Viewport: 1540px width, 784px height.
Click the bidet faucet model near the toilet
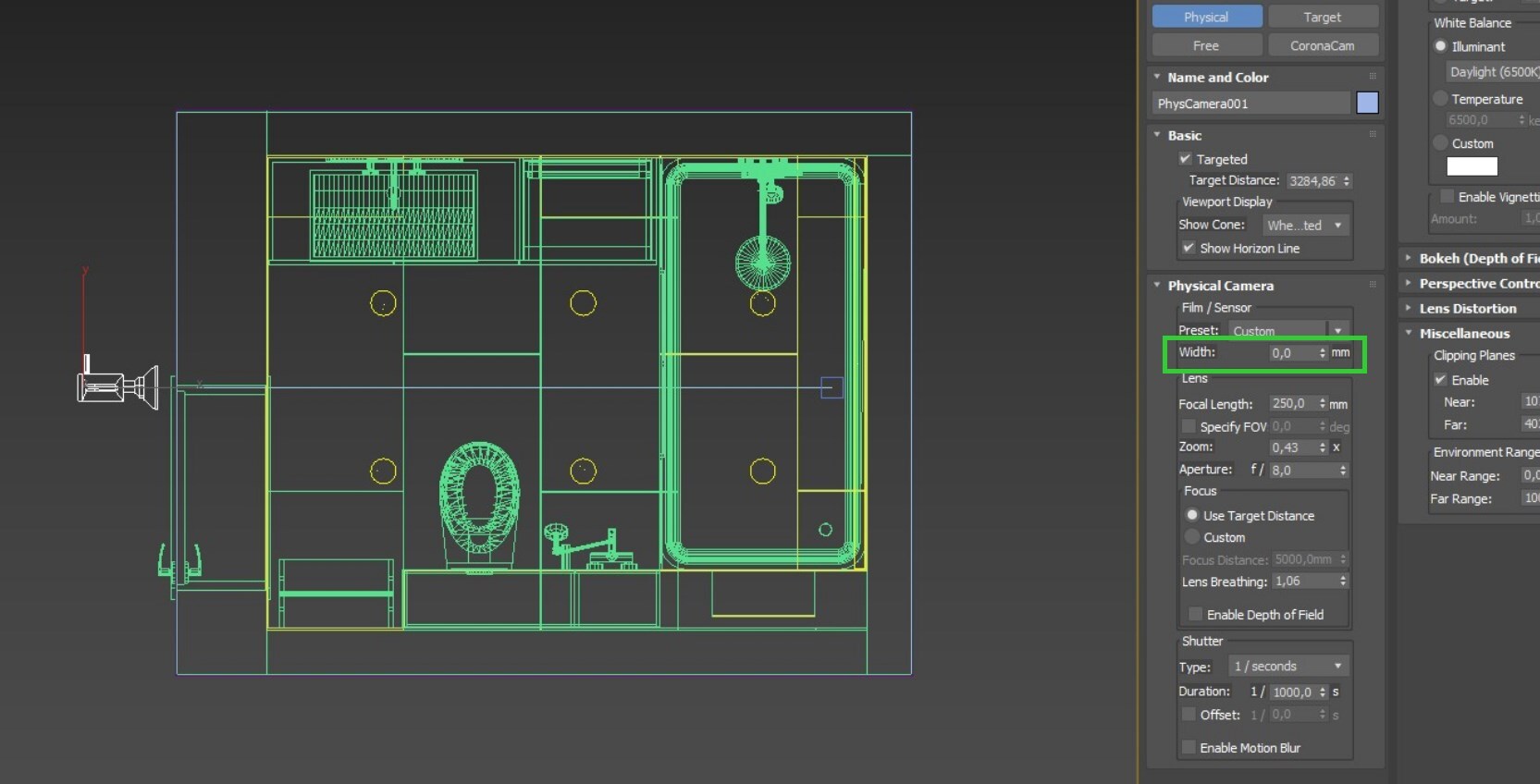coord(590,547)
